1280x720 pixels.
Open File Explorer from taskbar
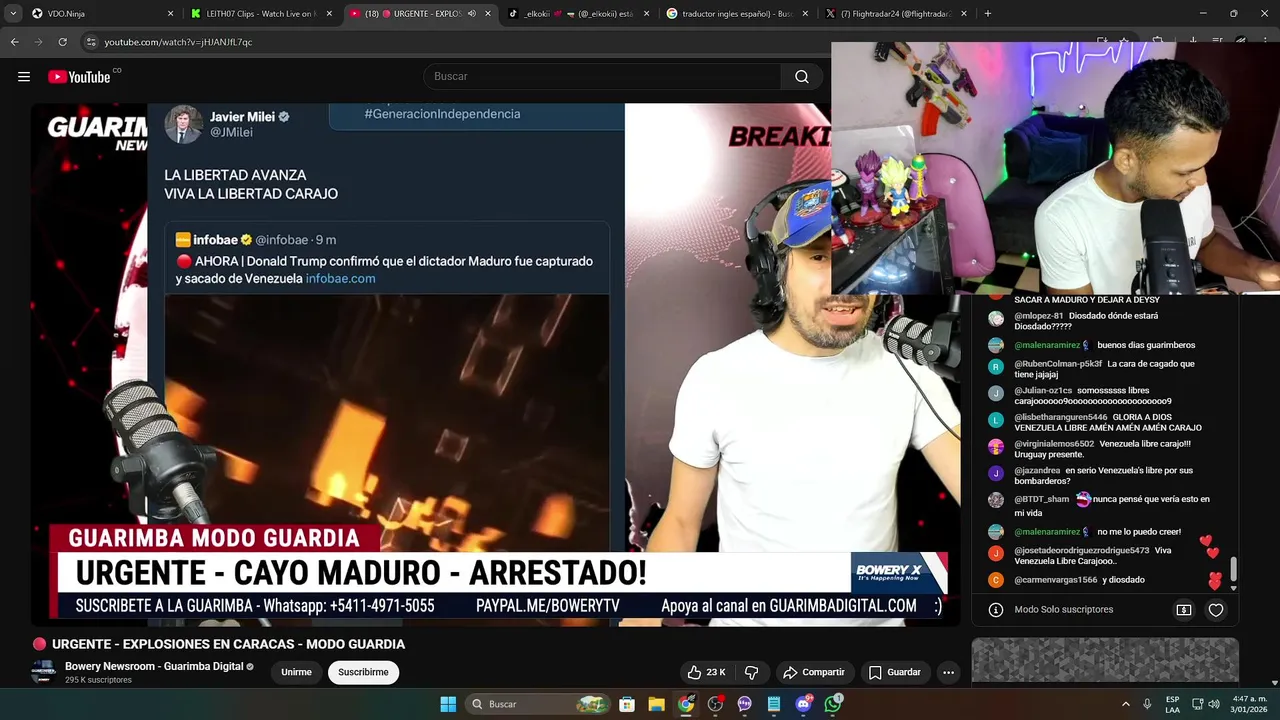click(656, 704)
